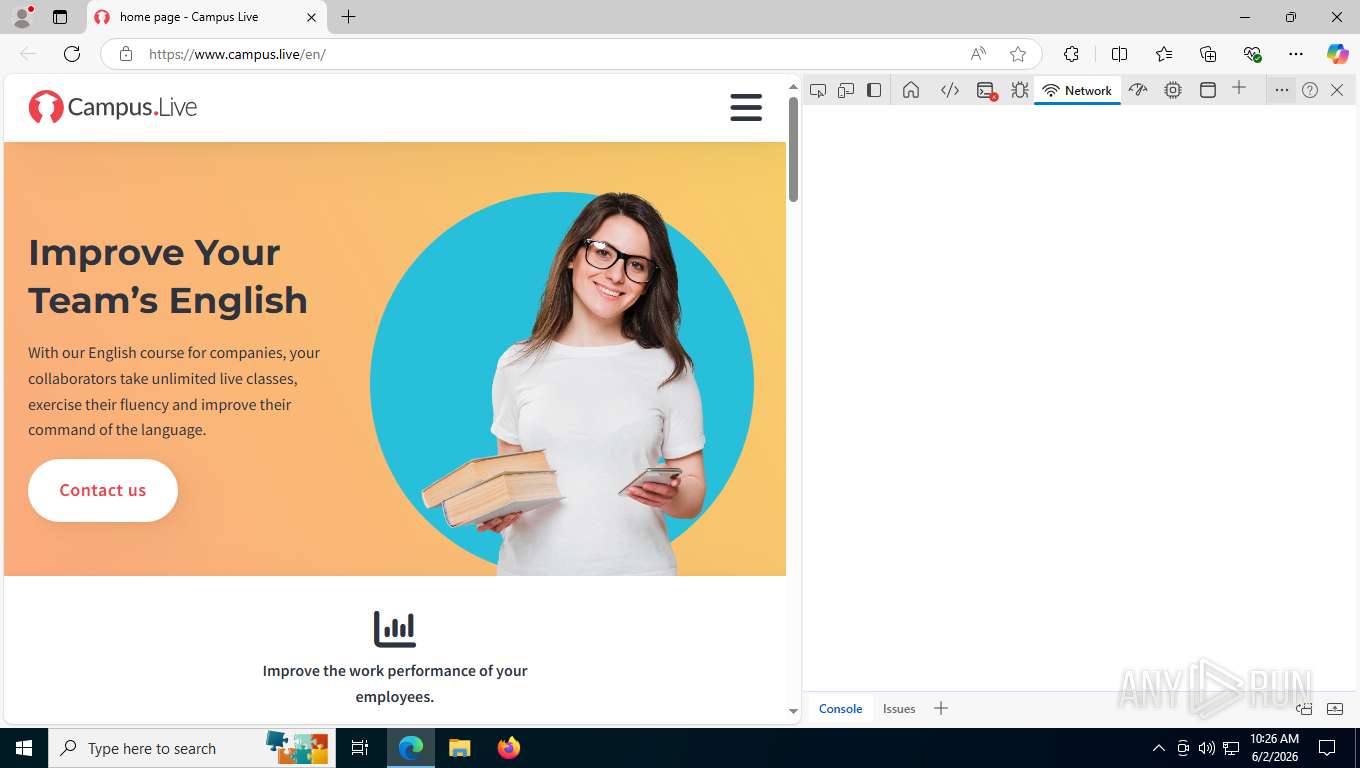Open the Console tool with error badge

pos(986,90)
